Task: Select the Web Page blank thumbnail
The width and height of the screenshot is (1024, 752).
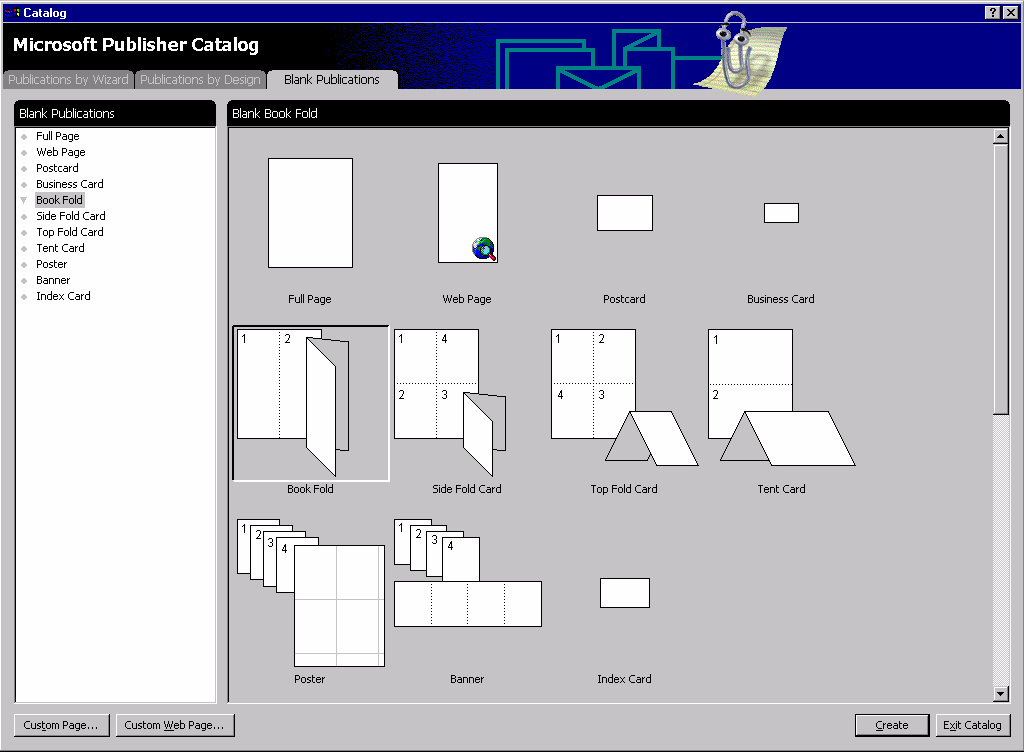Action: pos(468,213)
